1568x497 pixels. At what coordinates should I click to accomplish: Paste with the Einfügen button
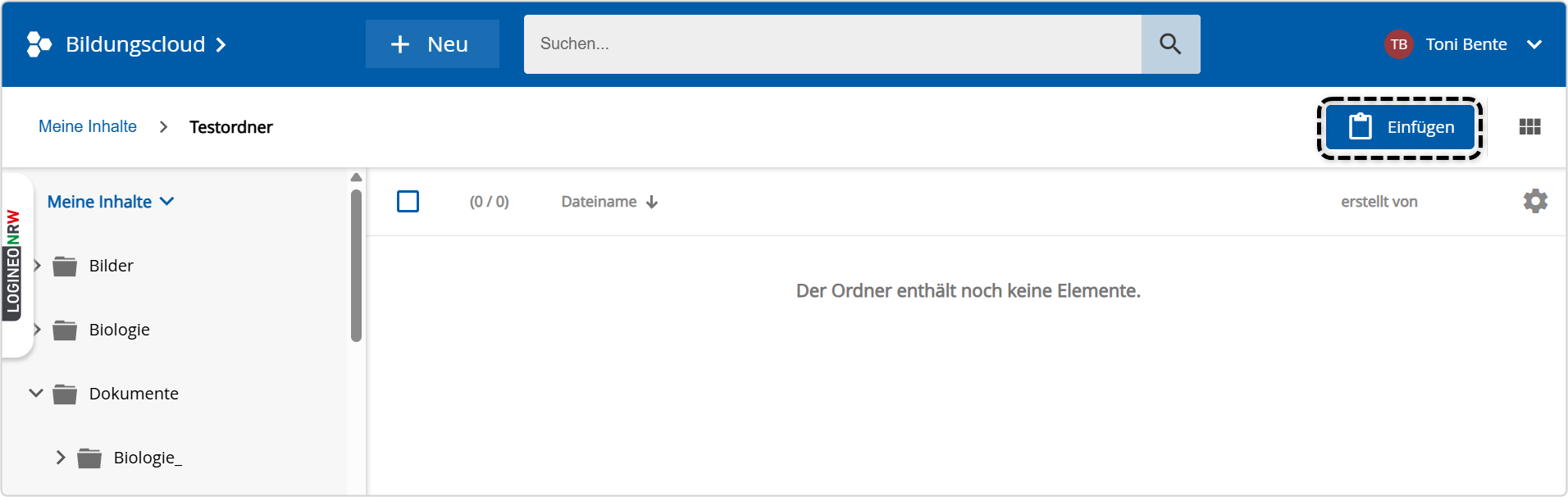tap(1400, 127)
